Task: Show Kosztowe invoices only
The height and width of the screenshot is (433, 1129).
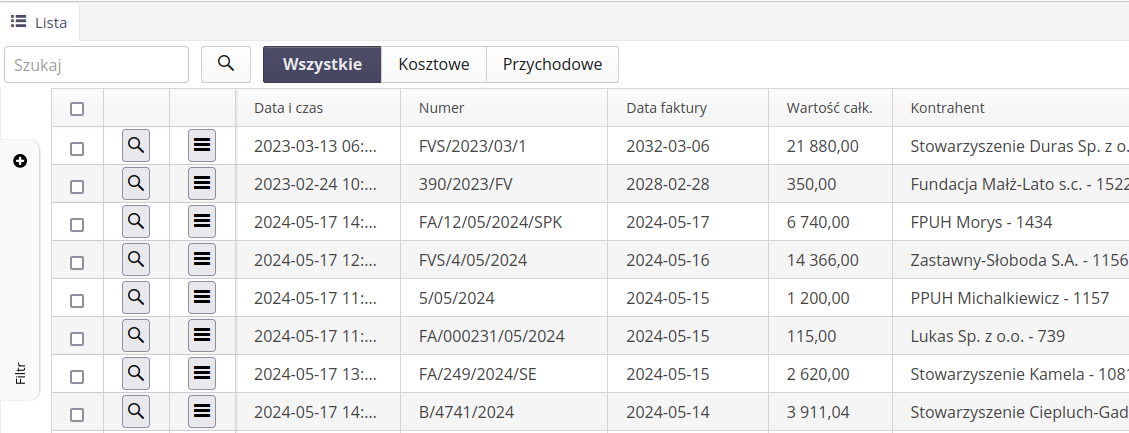Action: [434, 64]
